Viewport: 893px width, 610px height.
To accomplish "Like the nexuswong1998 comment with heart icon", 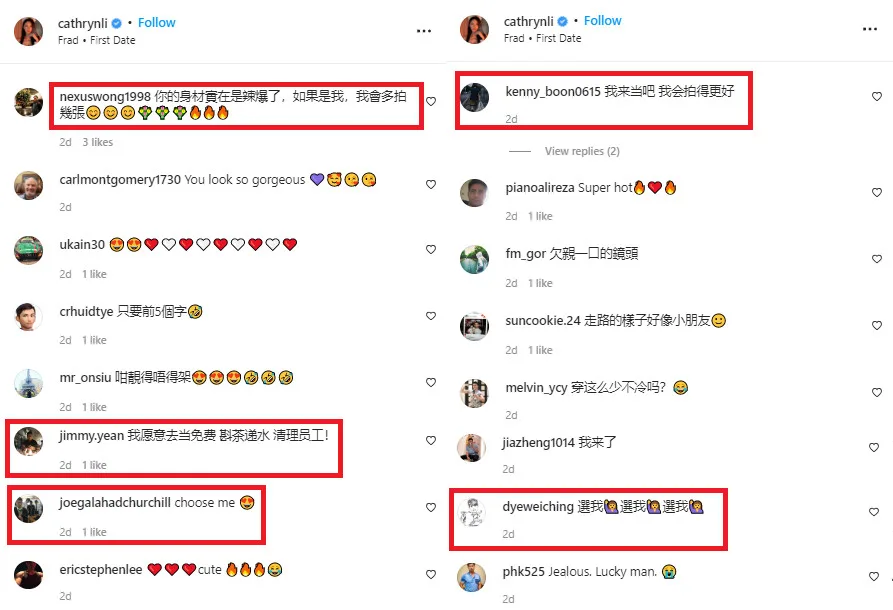I will click(x=431, y=101).
